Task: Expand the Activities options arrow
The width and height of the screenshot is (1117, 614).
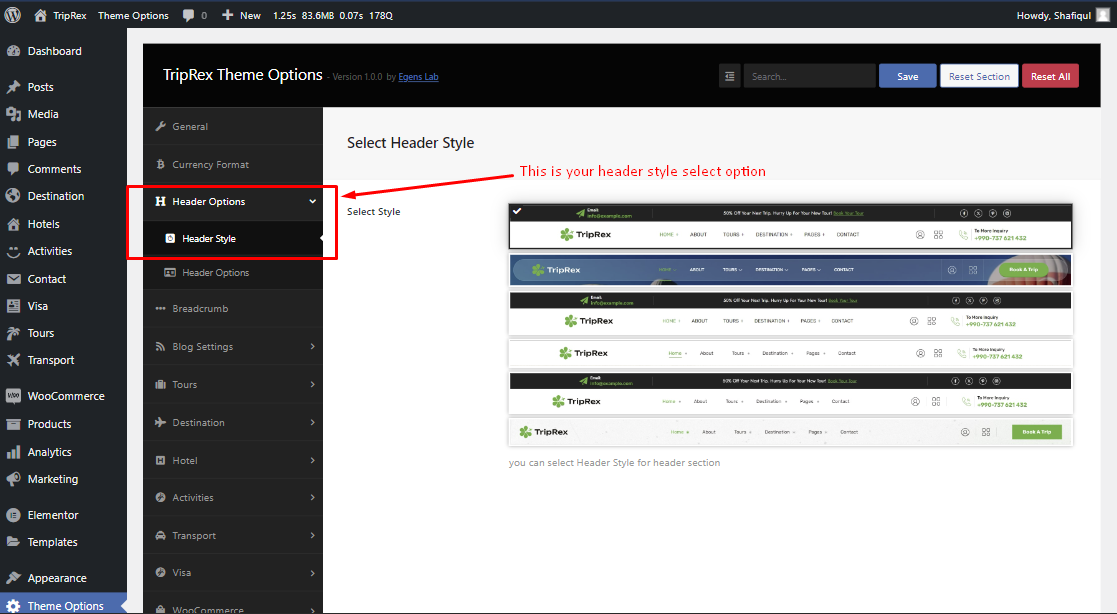Action: (312, 497)
